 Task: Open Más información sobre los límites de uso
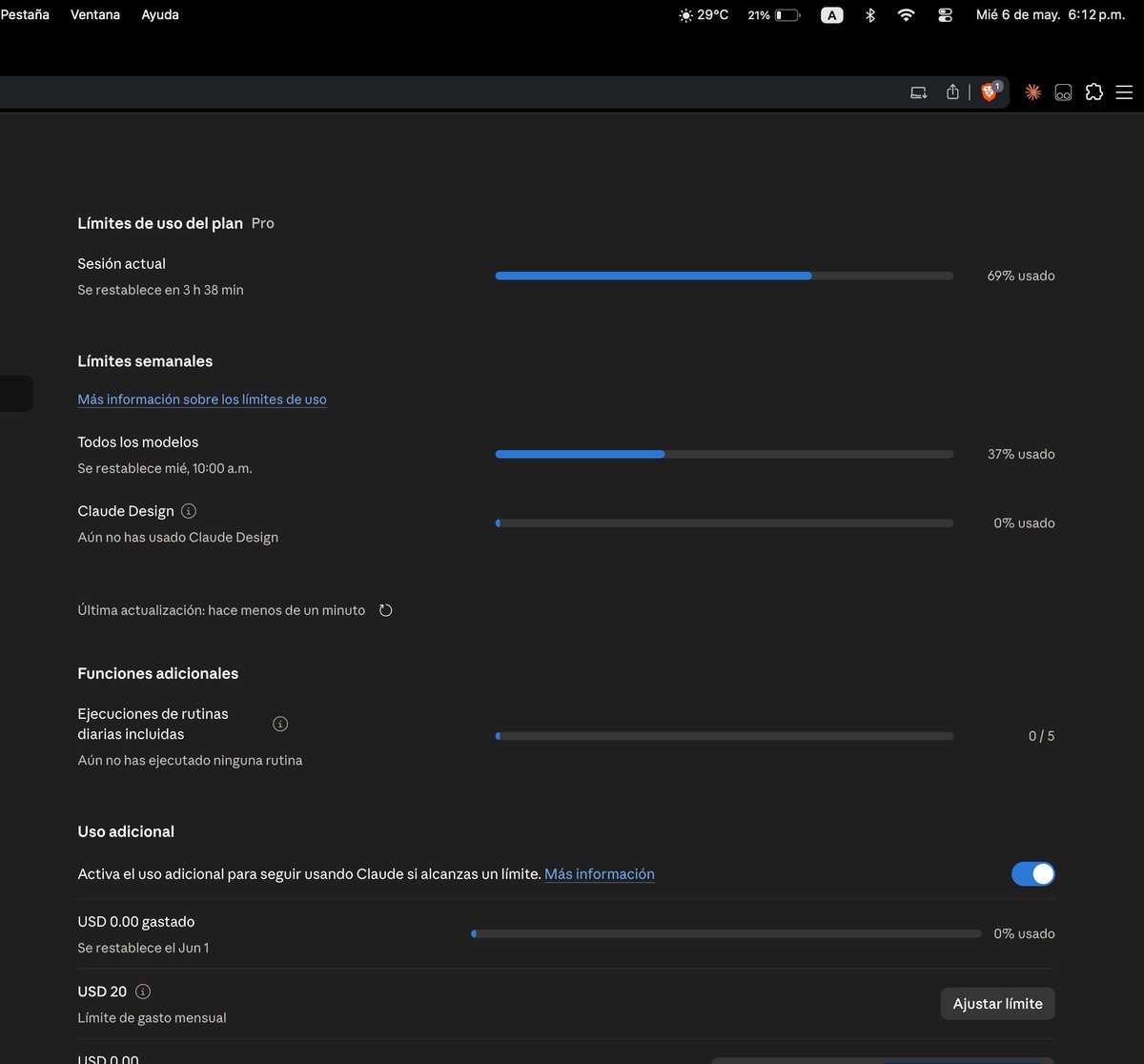202,399
